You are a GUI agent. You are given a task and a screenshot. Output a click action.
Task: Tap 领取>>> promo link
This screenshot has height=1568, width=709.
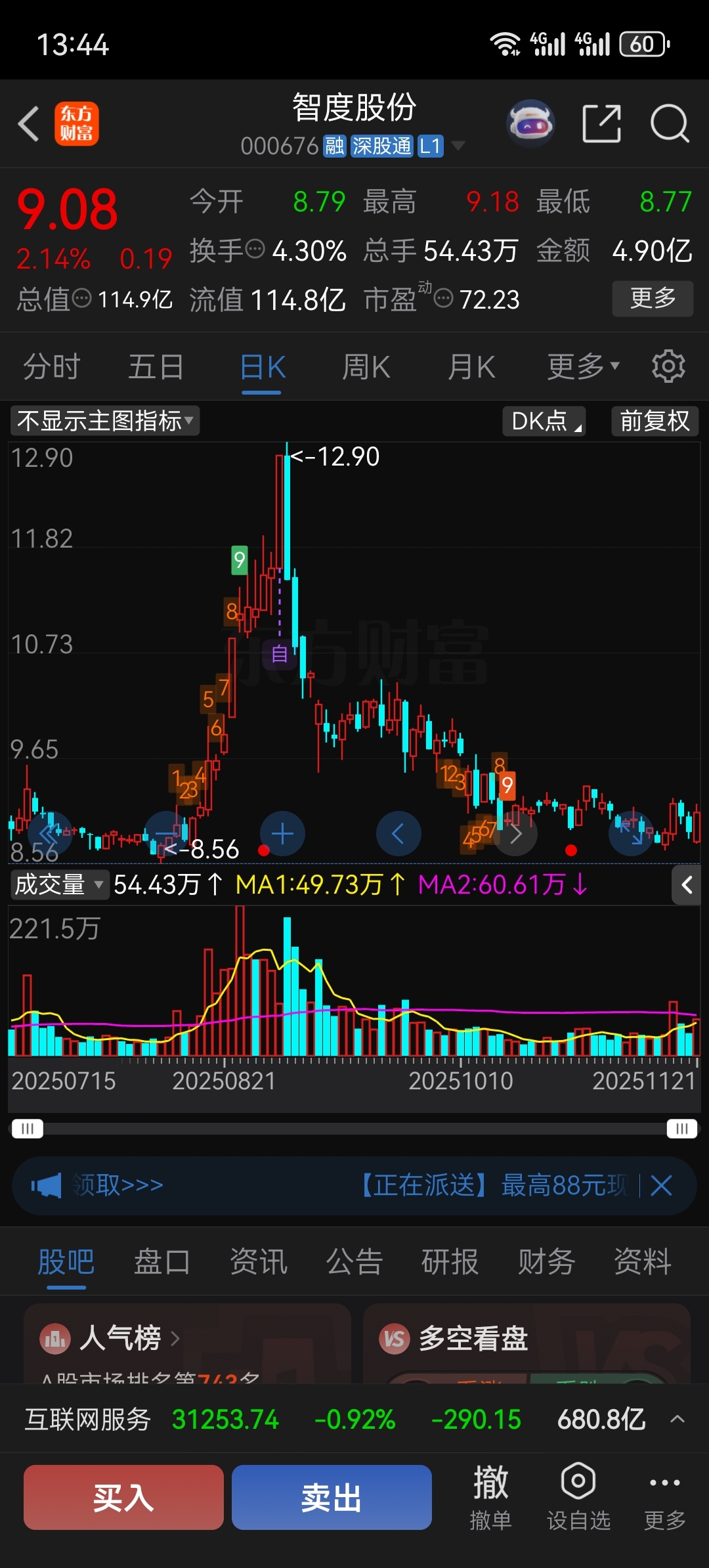tap(118, 1186)
